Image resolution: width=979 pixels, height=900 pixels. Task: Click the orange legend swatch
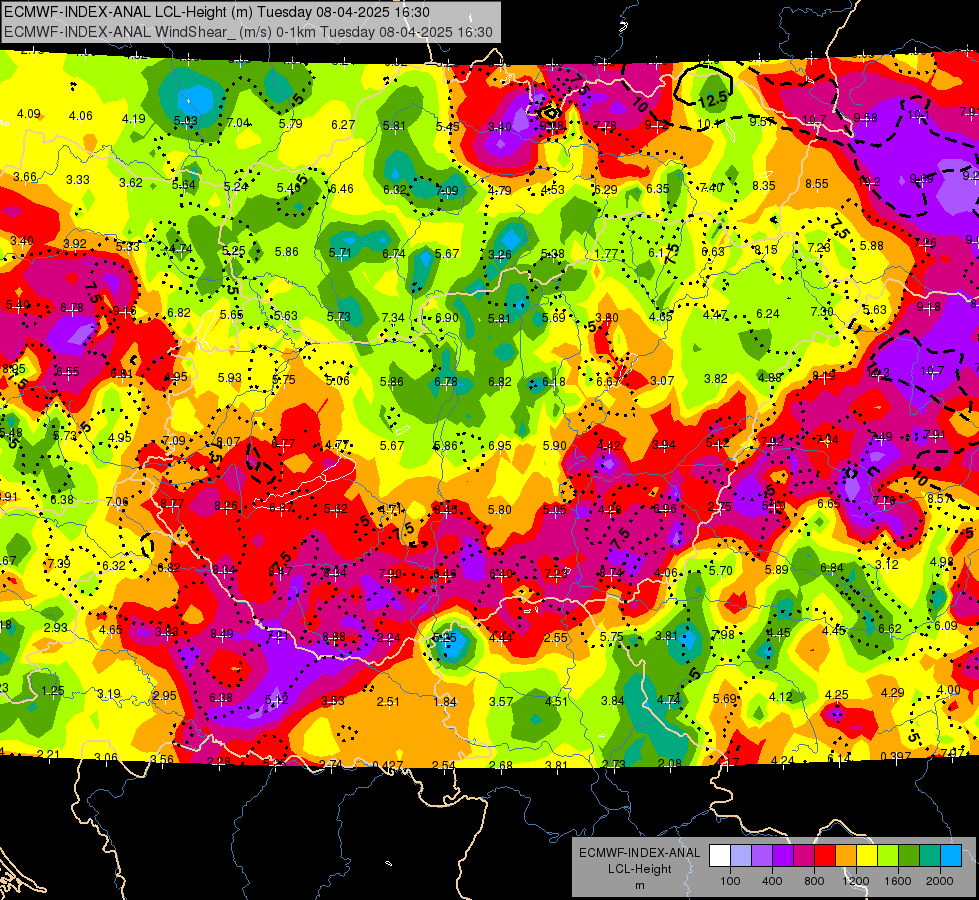846,856
